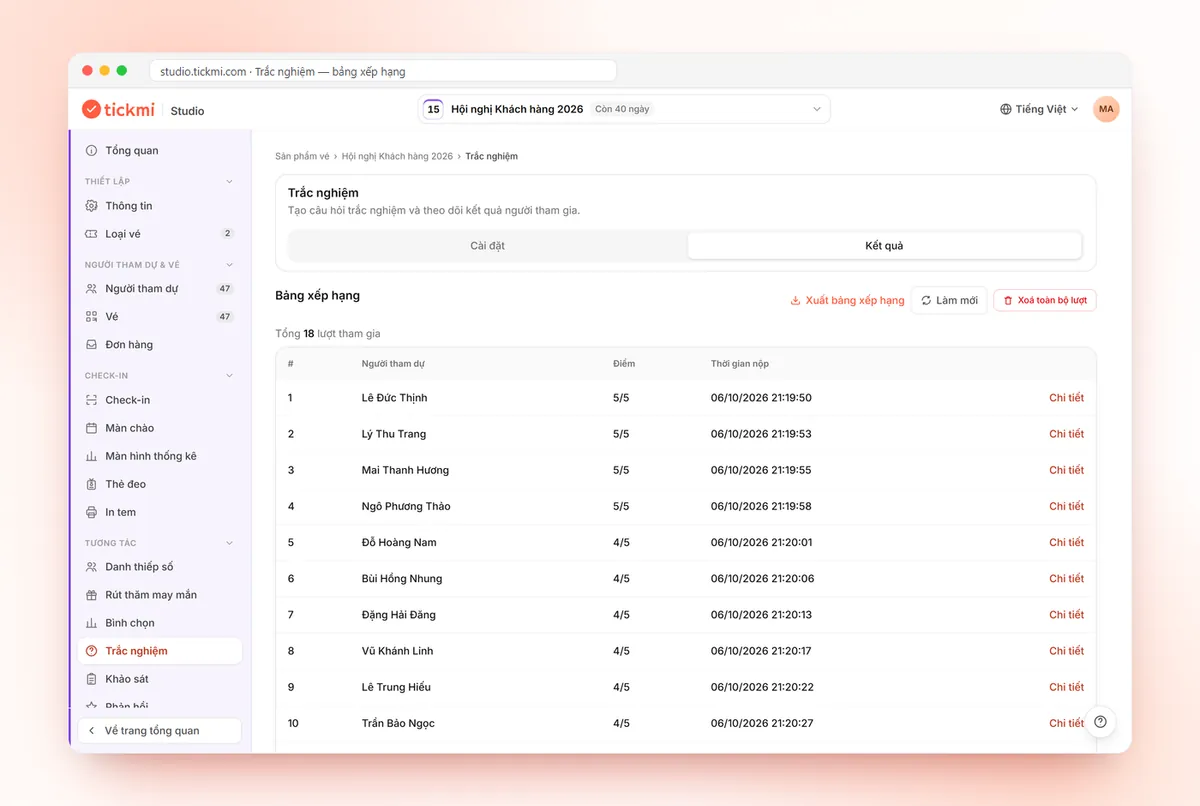1200x806 pixels.
Task: Open the Thông tin settings page
Action: 159,206
